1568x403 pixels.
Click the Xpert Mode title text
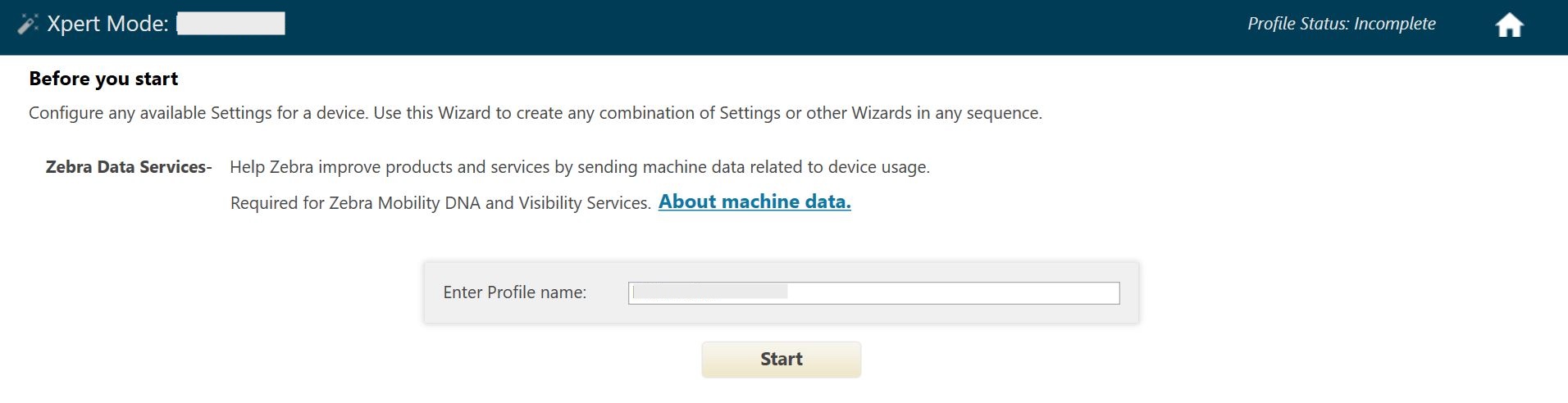[107, 24]
